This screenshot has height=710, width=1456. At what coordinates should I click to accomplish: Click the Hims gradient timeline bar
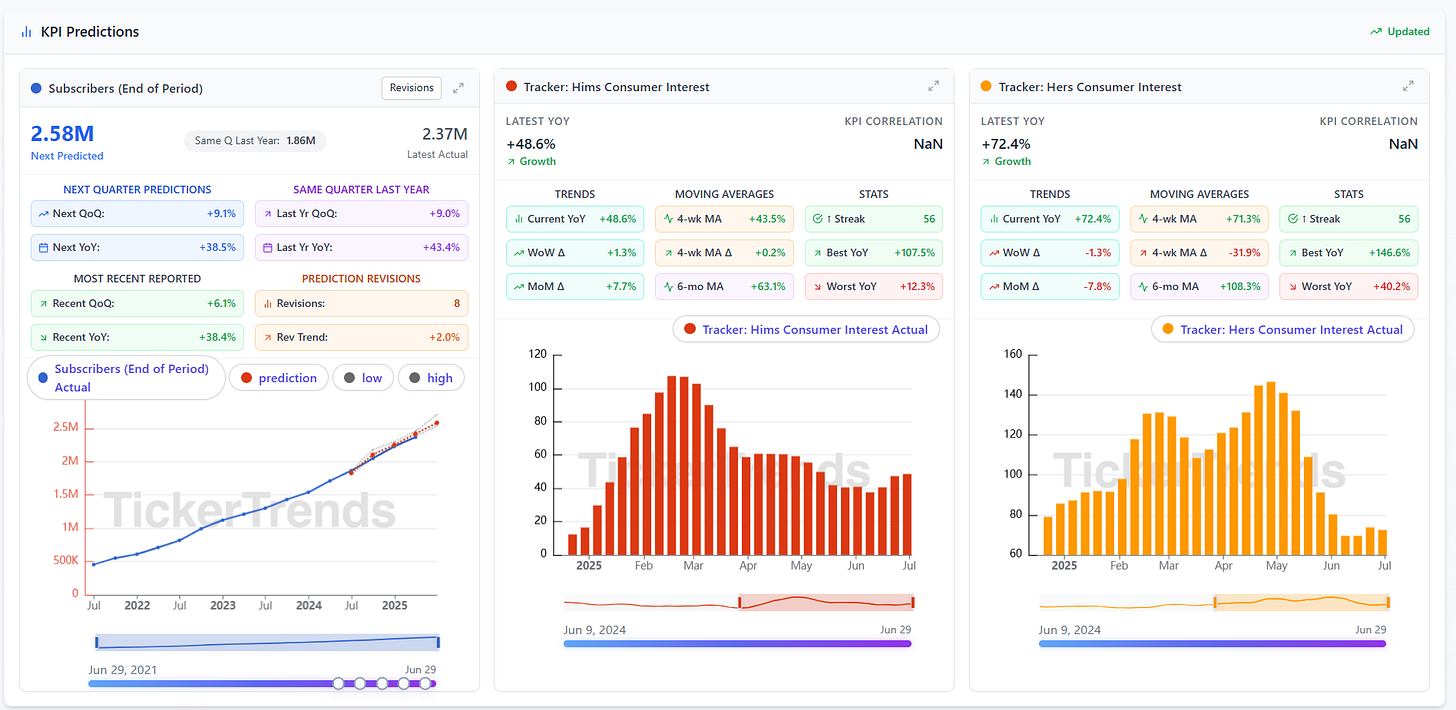click(738, 644)
